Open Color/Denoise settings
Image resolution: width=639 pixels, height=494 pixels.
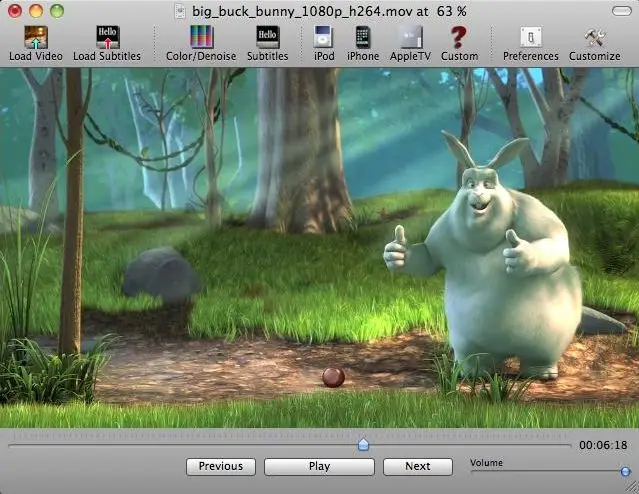point(201,44)
